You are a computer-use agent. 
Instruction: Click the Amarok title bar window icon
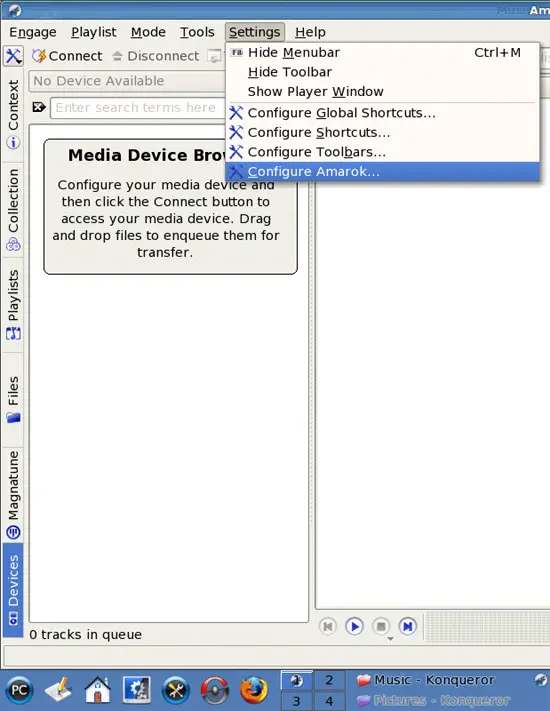click(14, 10)
